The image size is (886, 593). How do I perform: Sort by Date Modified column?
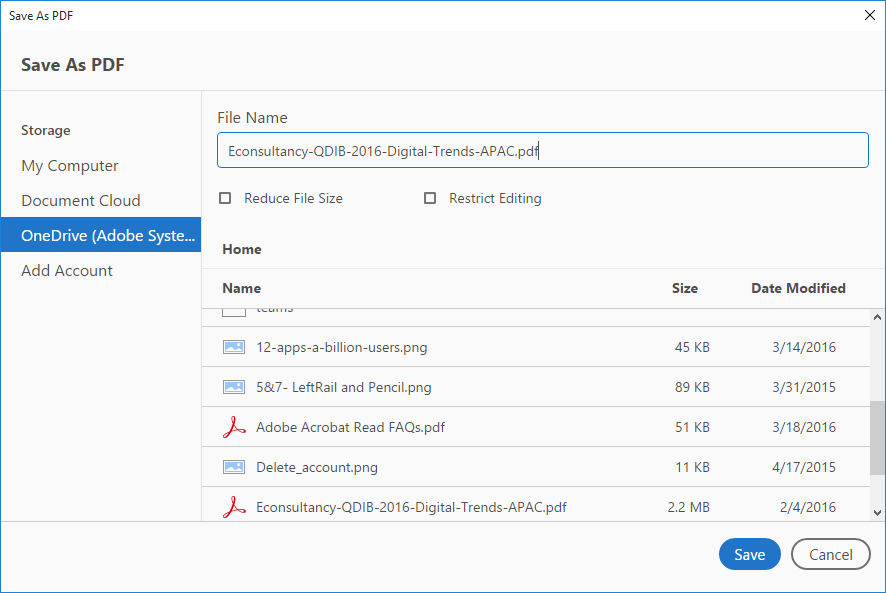[798, 288]
